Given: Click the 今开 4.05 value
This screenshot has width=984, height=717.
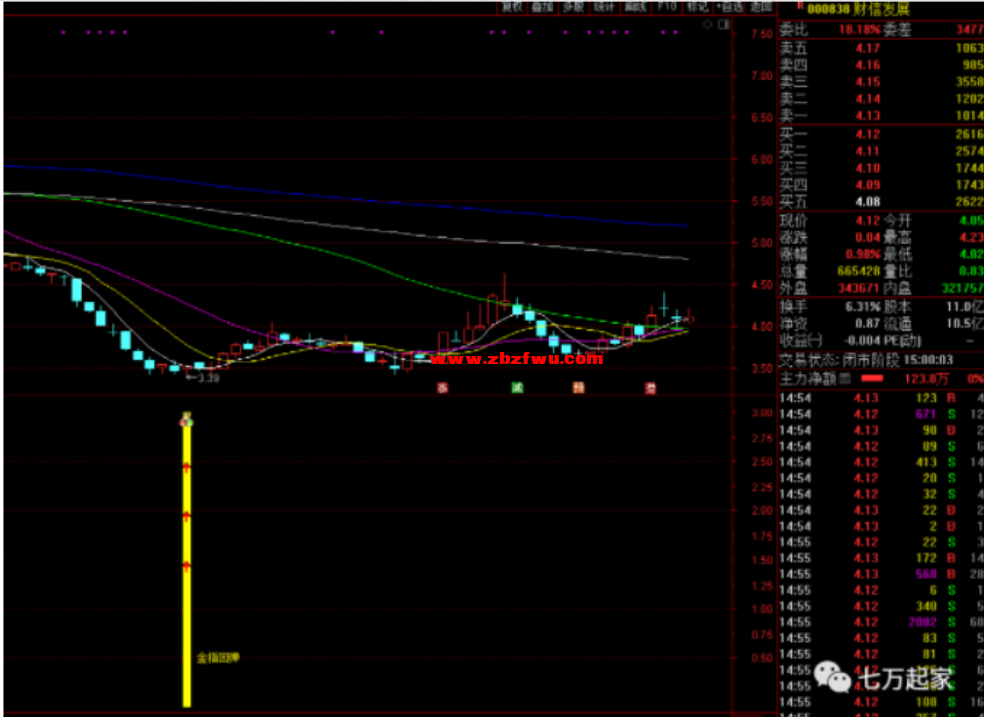Looking at the screenshot, I should (971, 221).
